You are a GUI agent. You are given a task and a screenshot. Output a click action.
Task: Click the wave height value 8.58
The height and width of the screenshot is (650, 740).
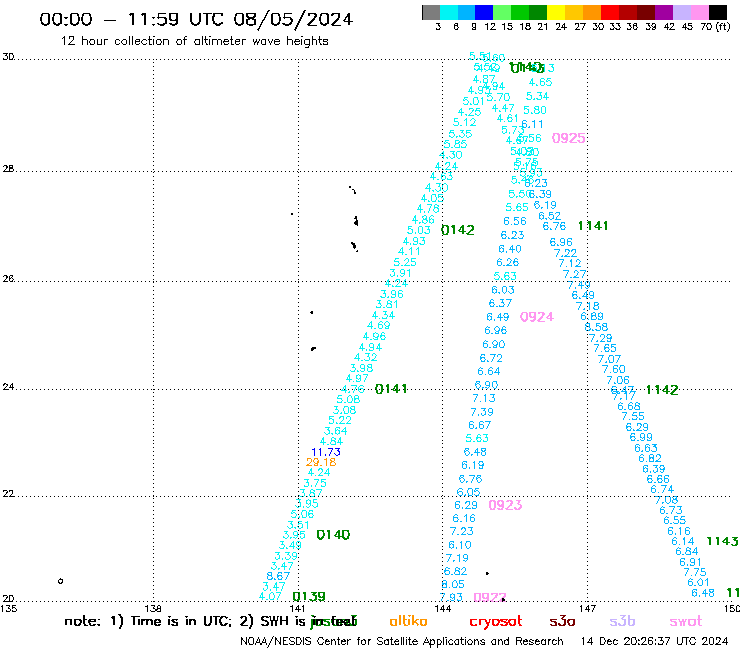(x=597, y=327)
